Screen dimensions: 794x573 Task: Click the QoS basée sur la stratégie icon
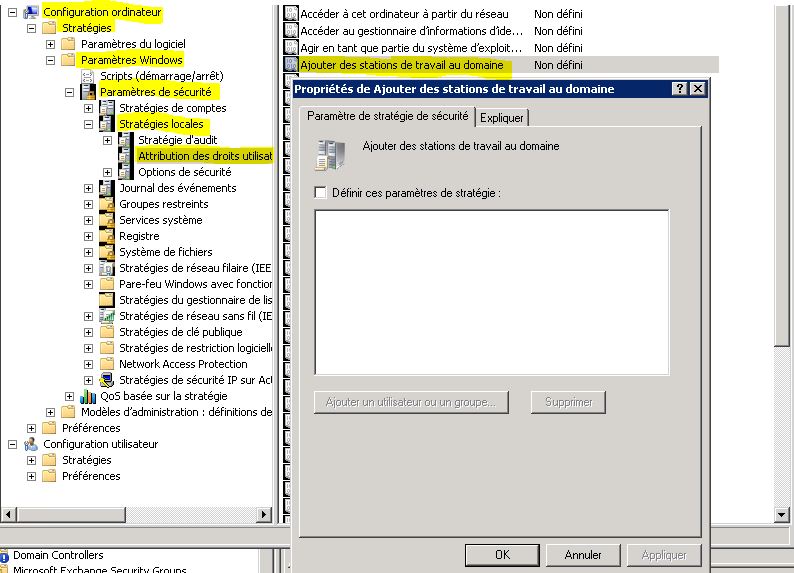point(88,396)
